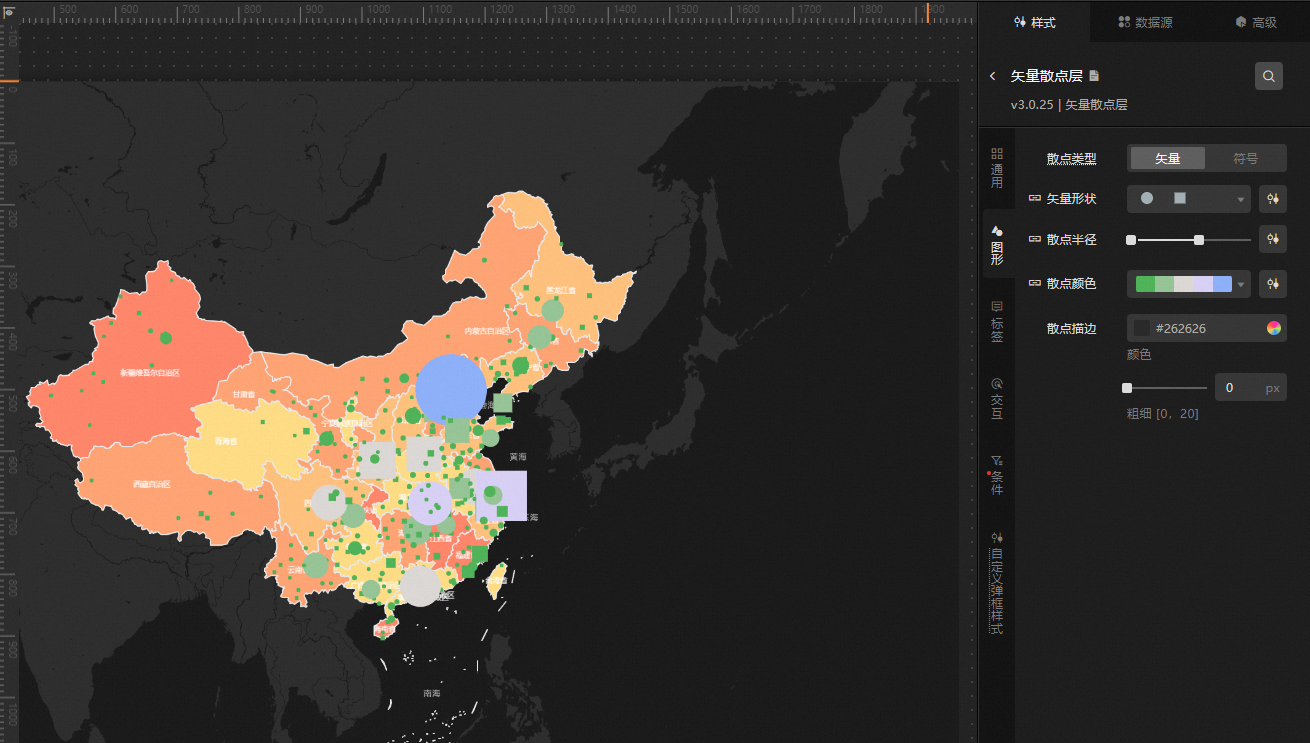Open the 条件 side tab
The width and height of the screenshot is (1310, 743).
click(x=996, y=475)
